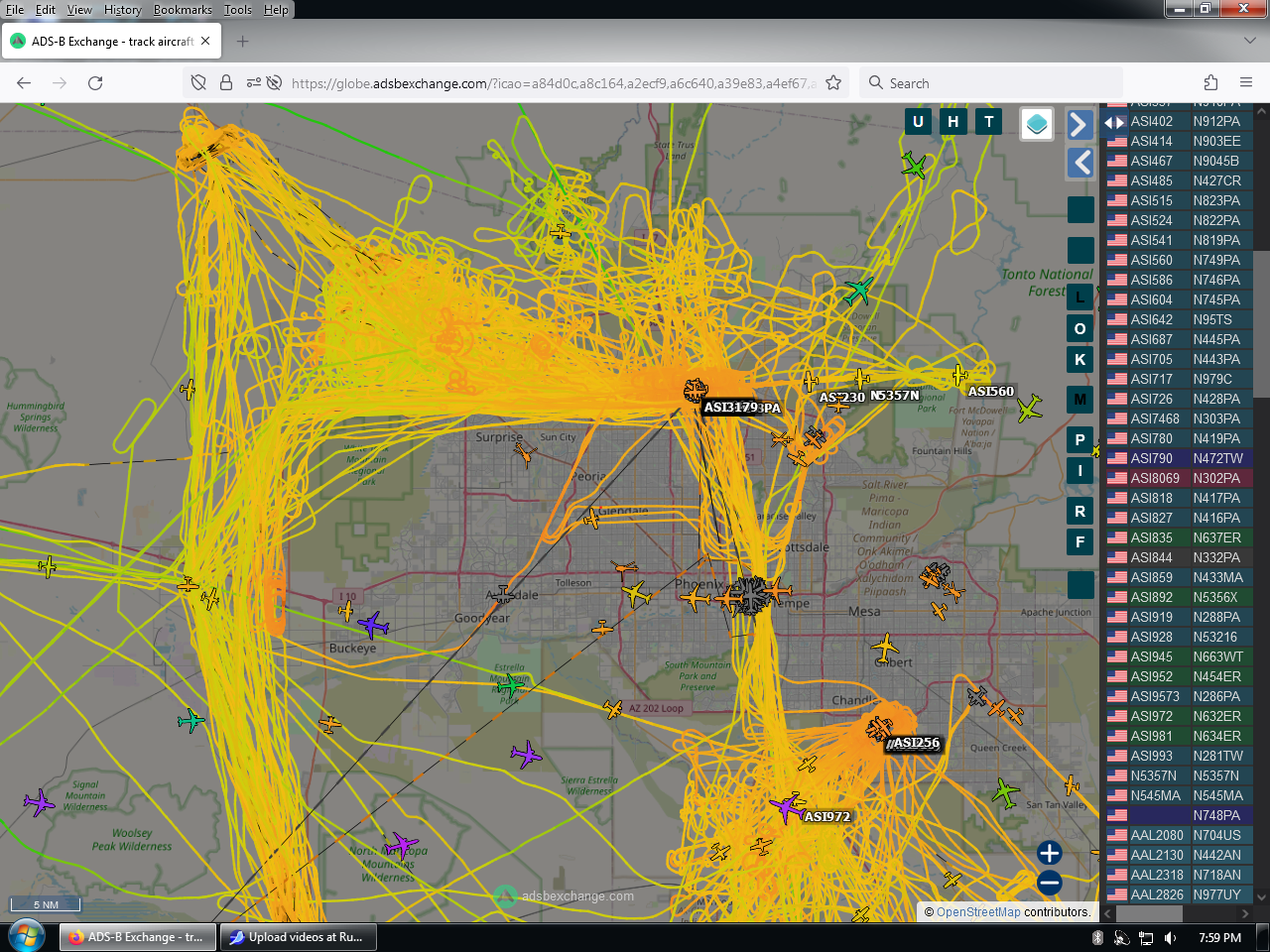Open the Bookmarks menu
This screenshot has height=952, width=1270.
pyautogui.click(x=183, y=10)
